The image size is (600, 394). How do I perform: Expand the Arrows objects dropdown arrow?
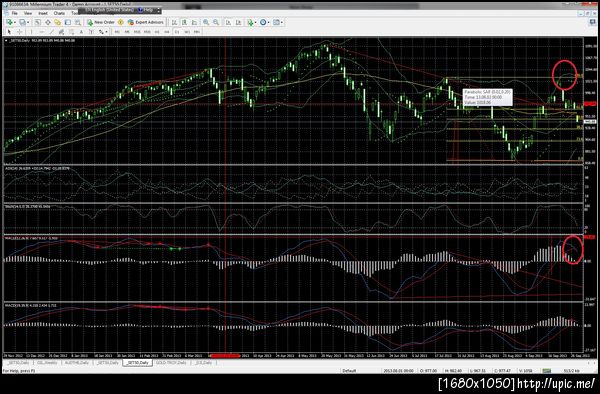pyautogui.click(x=106, y=32)
